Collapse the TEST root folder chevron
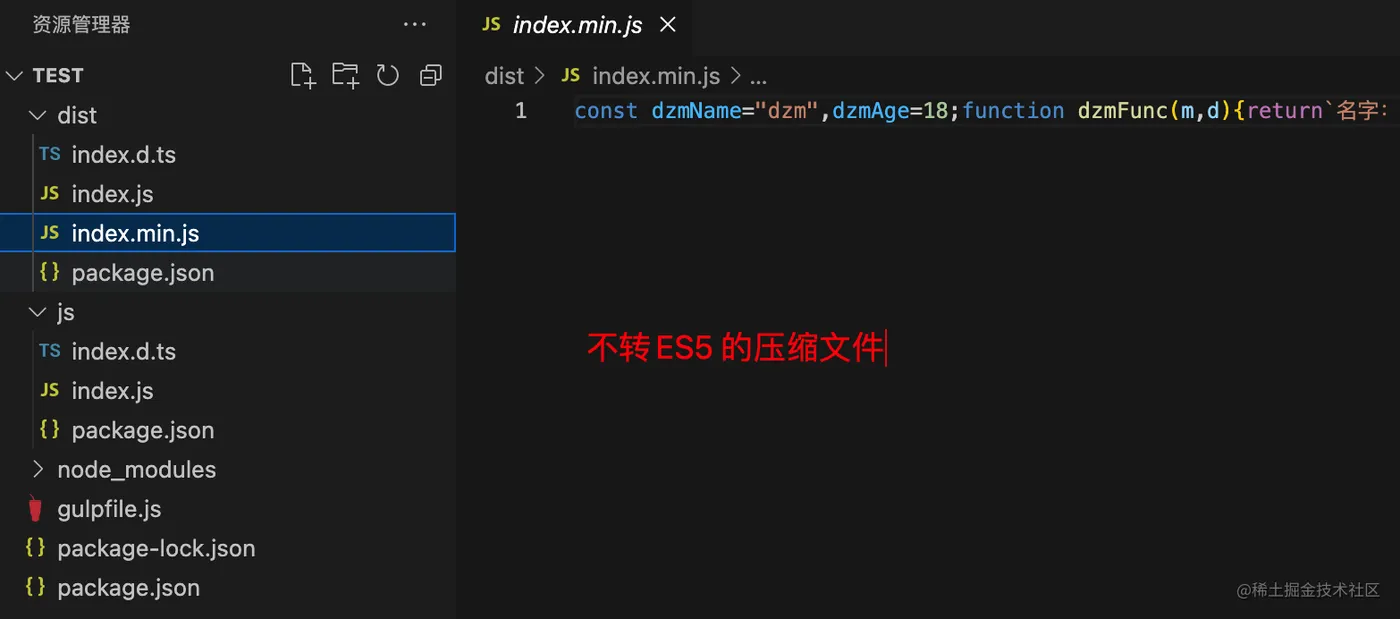The height and width of the screenshot is (619, 1400). pos(14,76)
